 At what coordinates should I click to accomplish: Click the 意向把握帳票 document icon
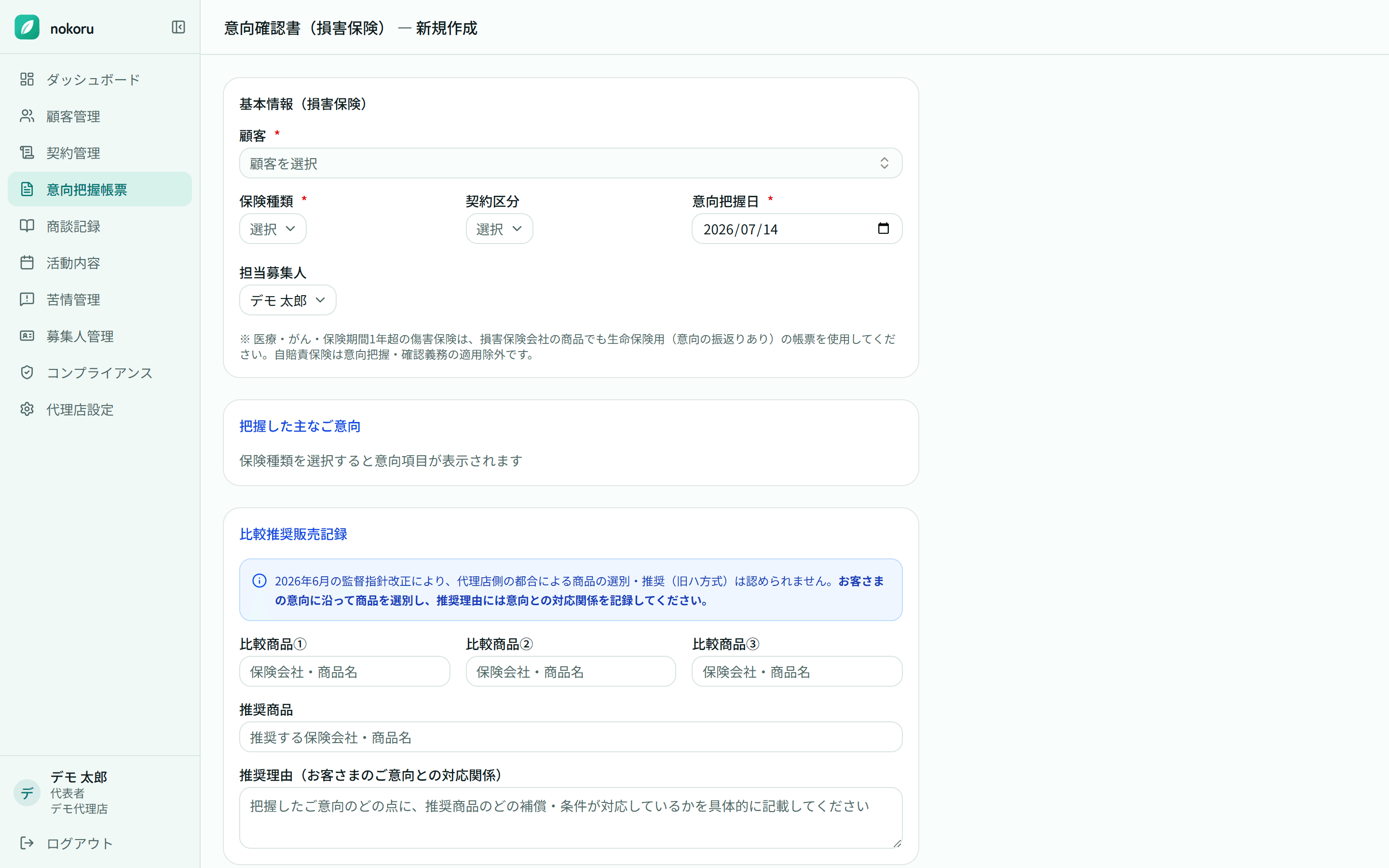[27, 190]
